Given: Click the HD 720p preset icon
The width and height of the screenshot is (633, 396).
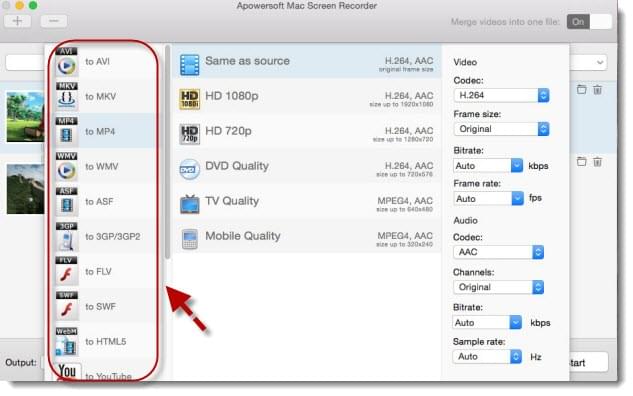Looking at the screenshot, I should coord(189,134).
